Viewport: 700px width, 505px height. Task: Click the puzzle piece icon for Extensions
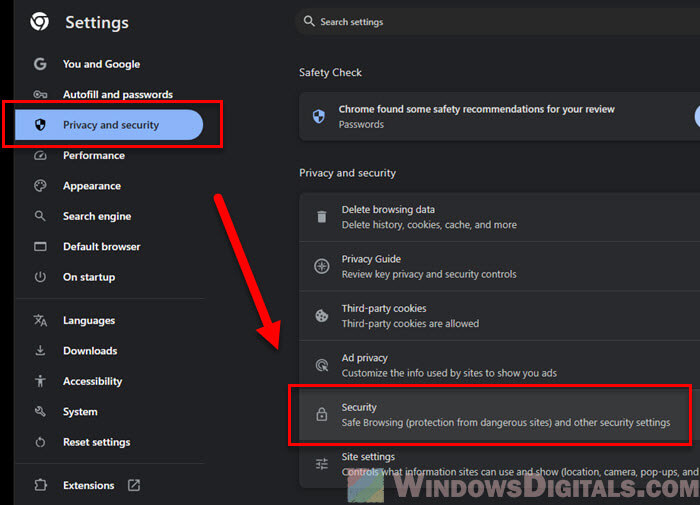pos(40,485)
